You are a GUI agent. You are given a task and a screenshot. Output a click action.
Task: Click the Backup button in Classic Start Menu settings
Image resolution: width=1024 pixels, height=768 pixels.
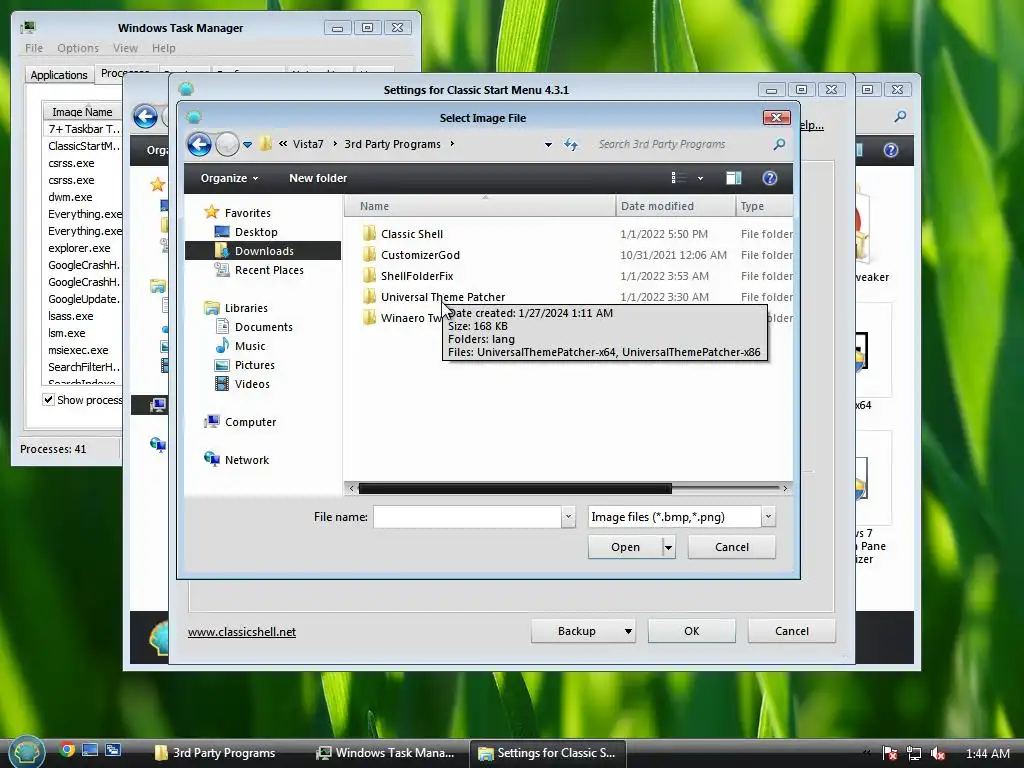583,631
